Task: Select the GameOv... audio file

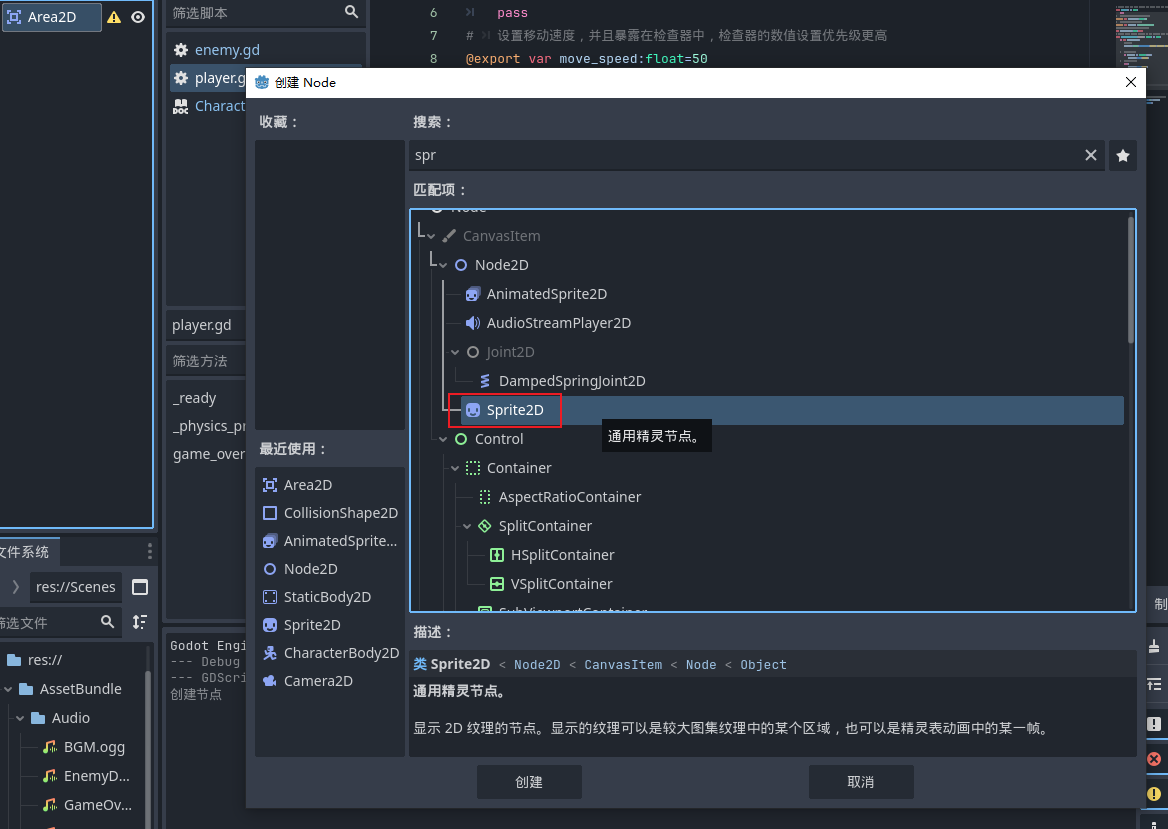Action: 98,805
